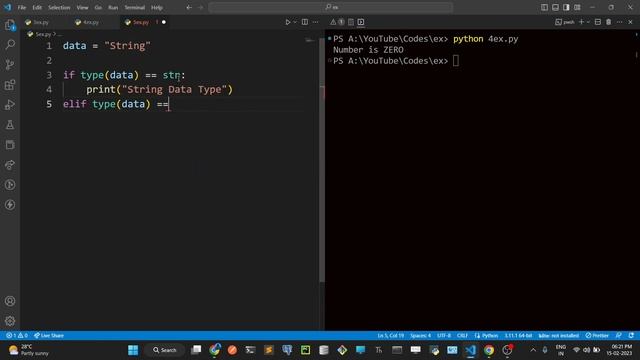Viewport: 640px width, 360px height.
Task: Open the Help menu
Action: pyautogui.click(x=157, y=7)
